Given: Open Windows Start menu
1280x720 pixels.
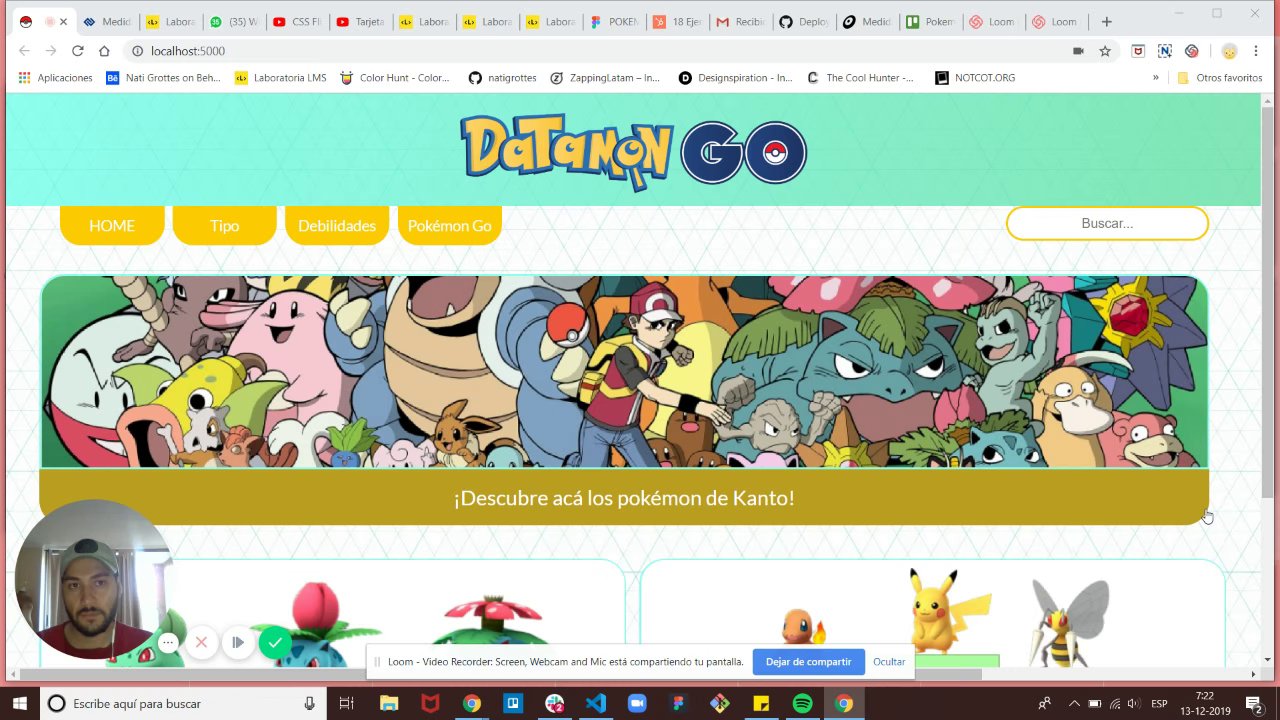Looking at the screenshot, I should click(x=19, y=703).
